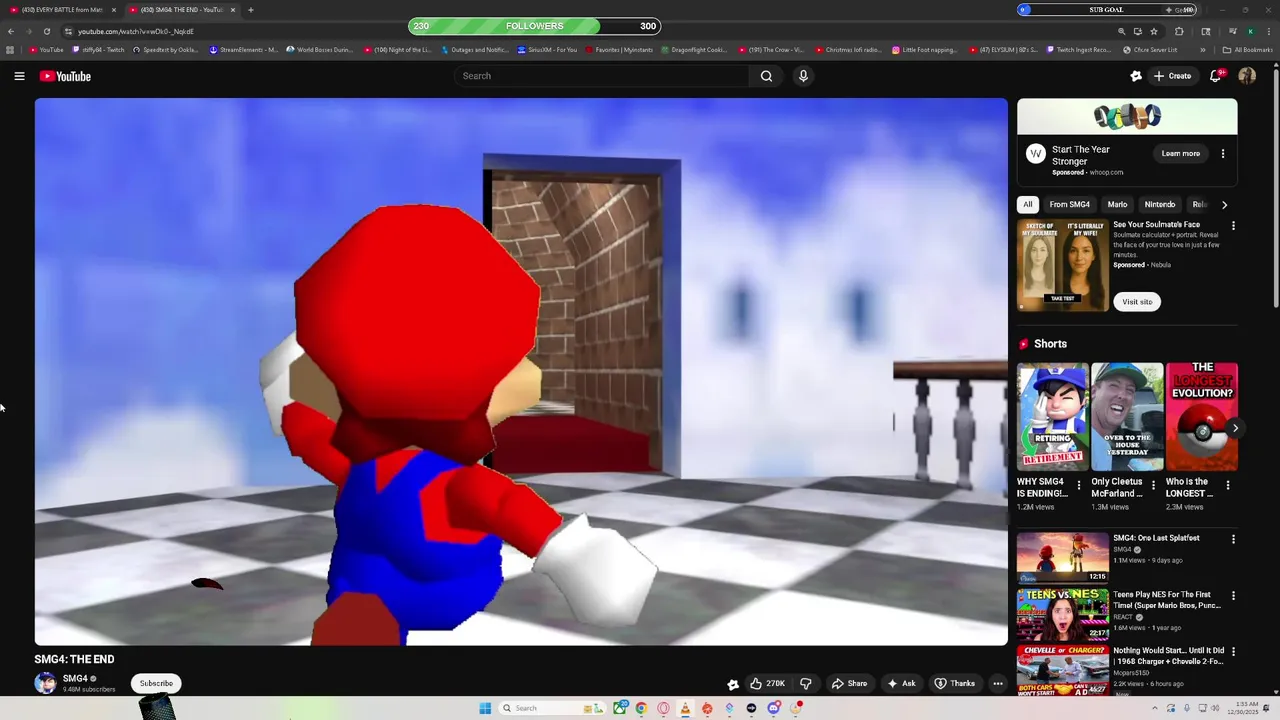Select the Mario filter chip

click(1117, 205)
